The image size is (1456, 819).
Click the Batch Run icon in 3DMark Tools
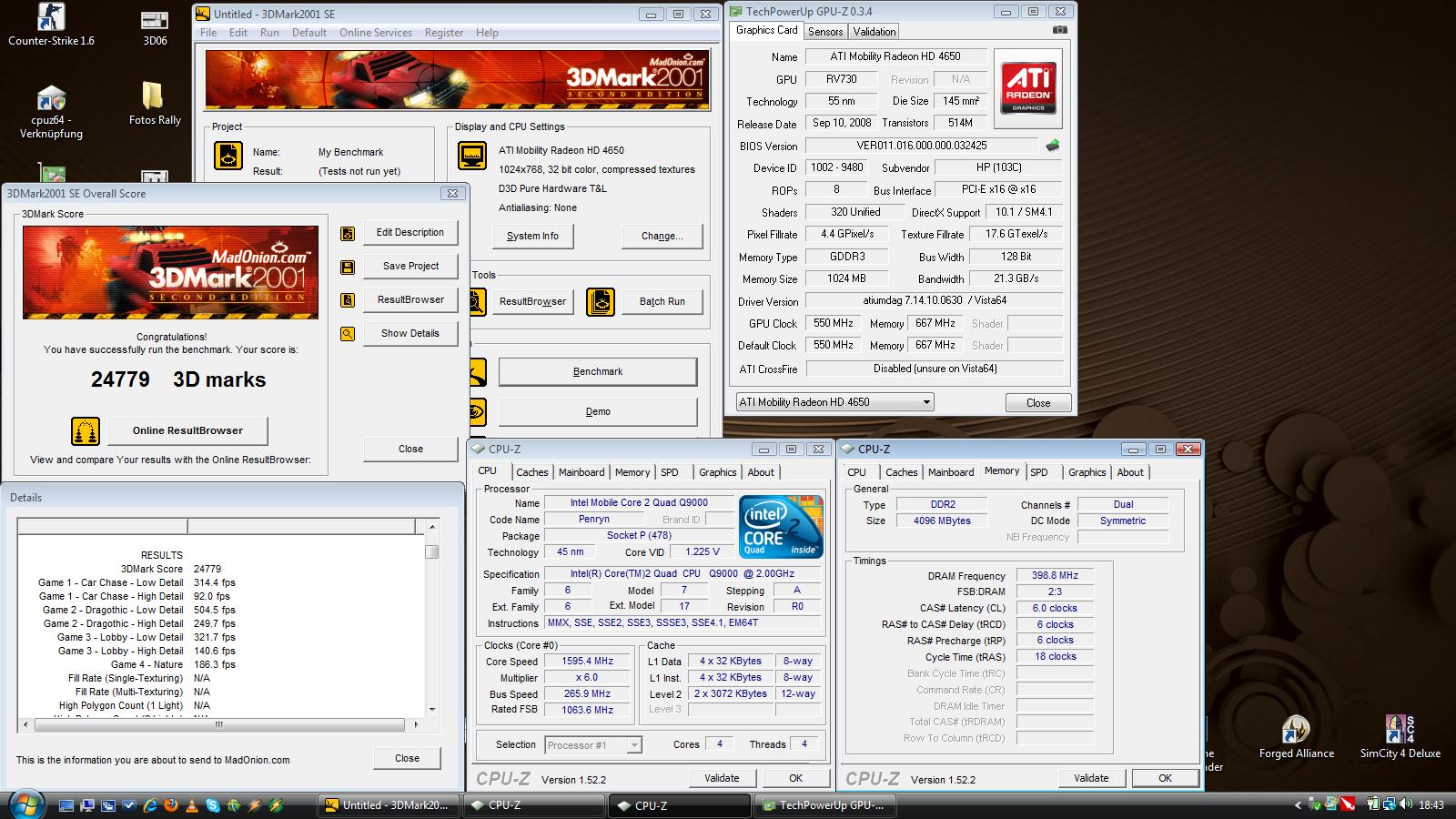pyautogui.click(x=601, y=301)
